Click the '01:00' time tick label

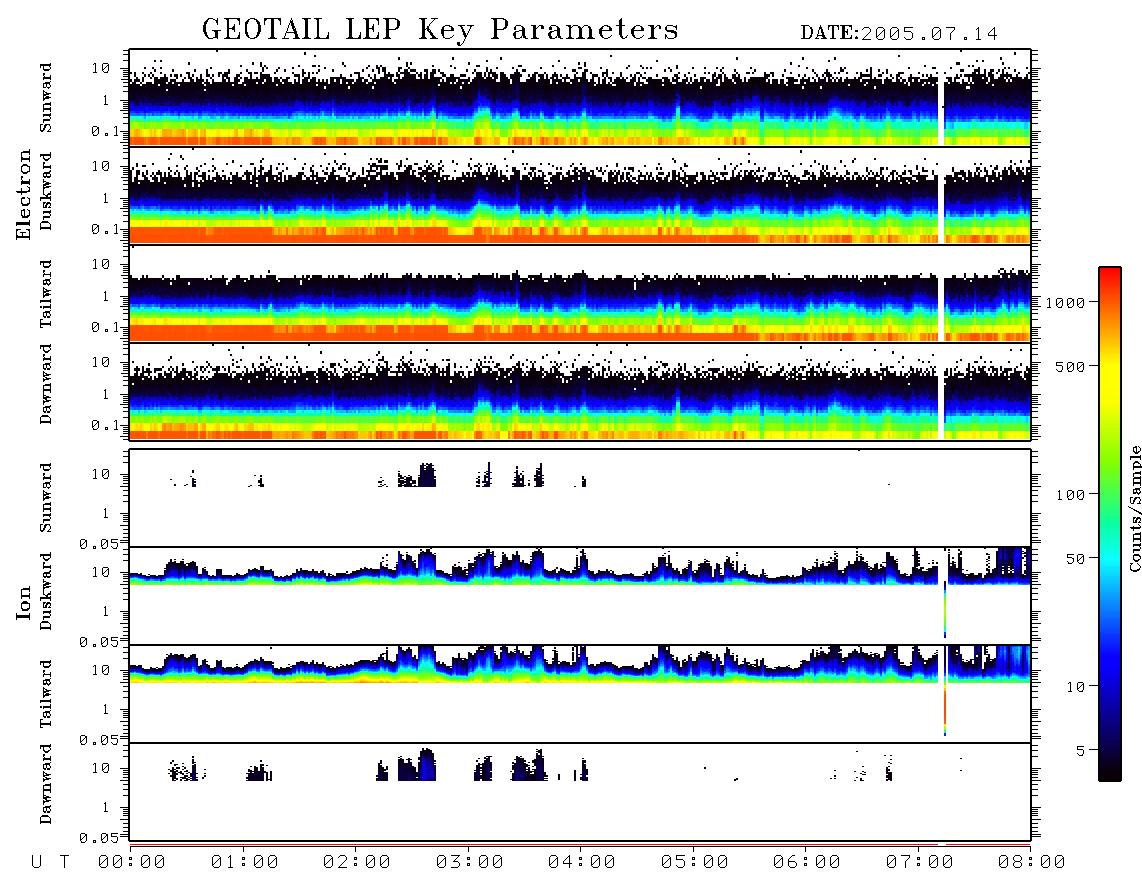pos(245,862)
